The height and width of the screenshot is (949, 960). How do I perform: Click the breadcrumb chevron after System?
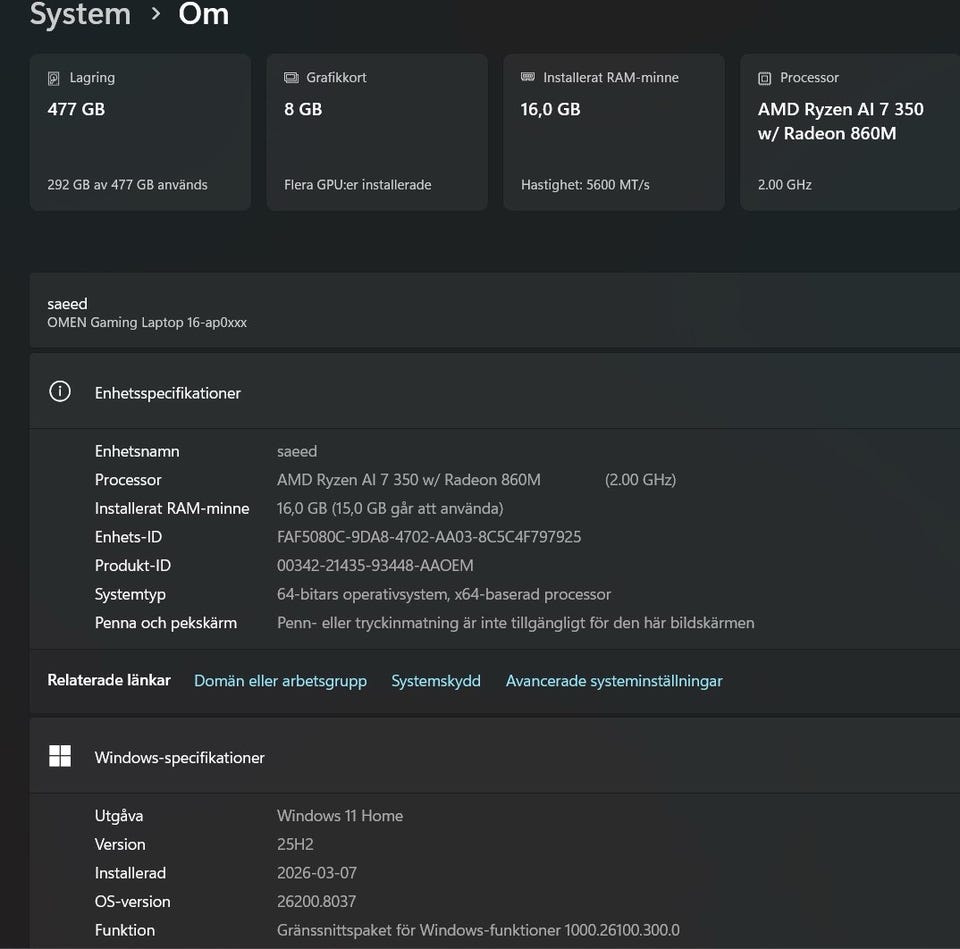[156, 15]
